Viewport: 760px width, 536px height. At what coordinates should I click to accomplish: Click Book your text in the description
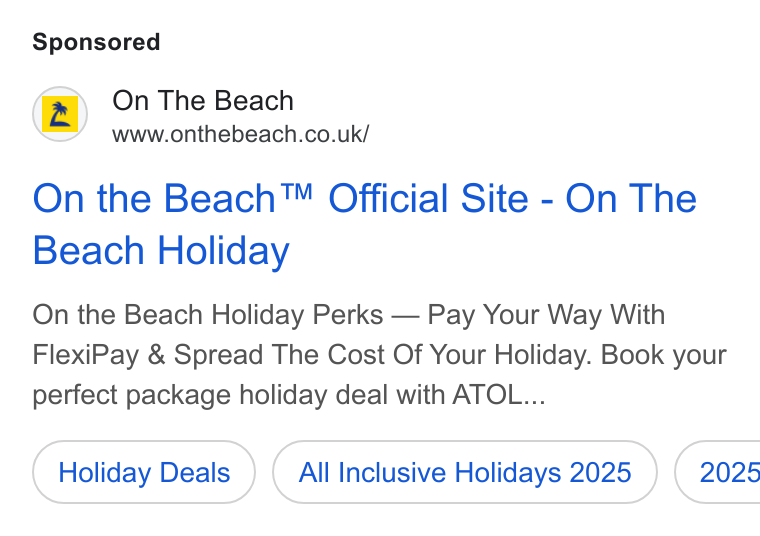click(664, 355)
